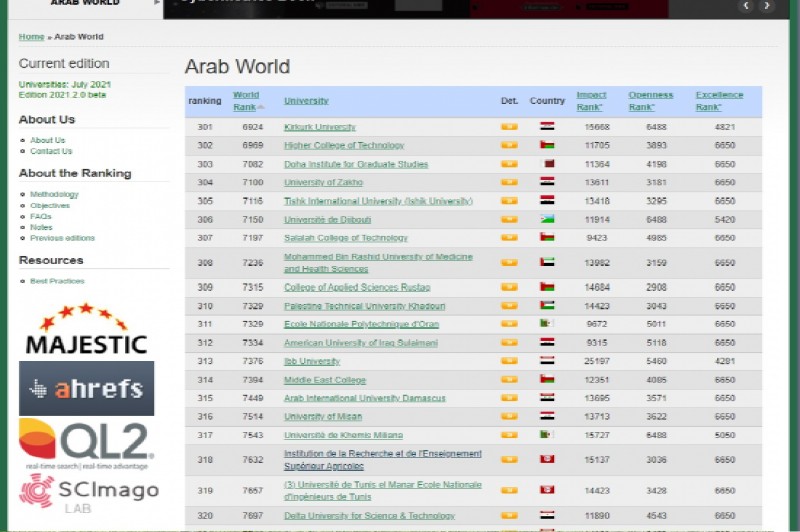Click the QL2 logo
This screenshot has height=532, width=800.
point(86,443)
